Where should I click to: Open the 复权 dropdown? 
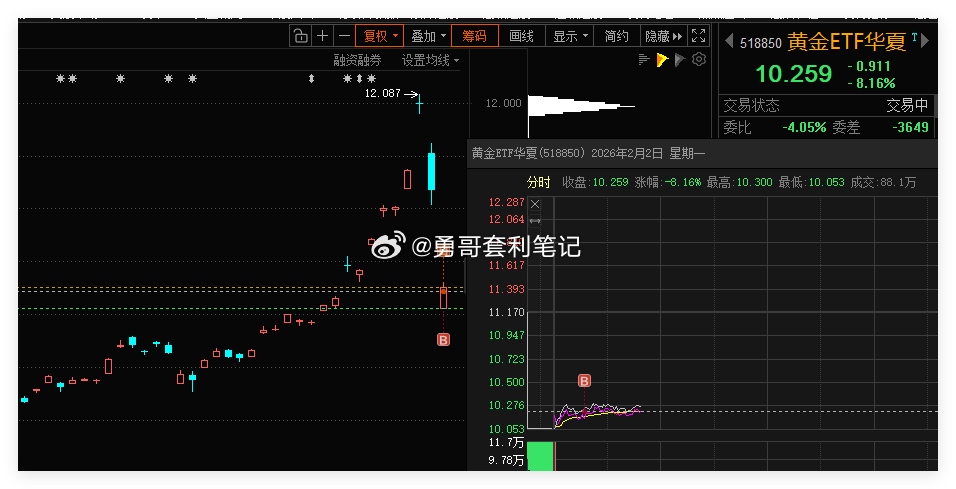point(379,36)
